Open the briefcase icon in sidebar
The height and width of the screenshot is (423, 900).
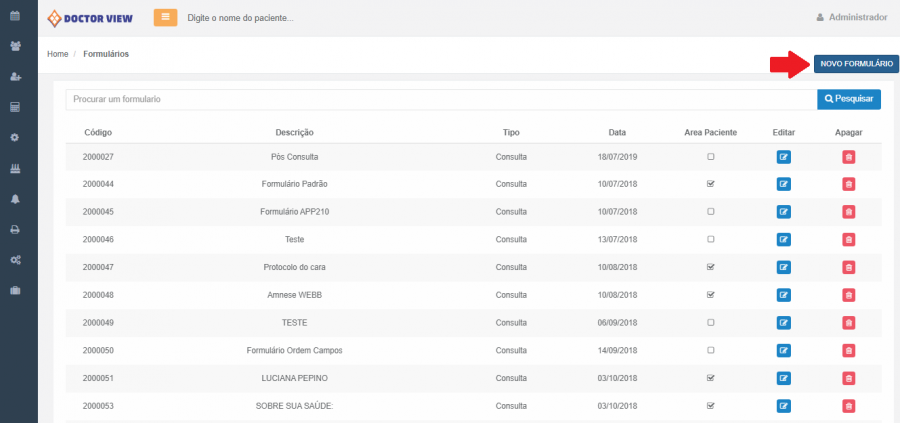click(15, 290)
